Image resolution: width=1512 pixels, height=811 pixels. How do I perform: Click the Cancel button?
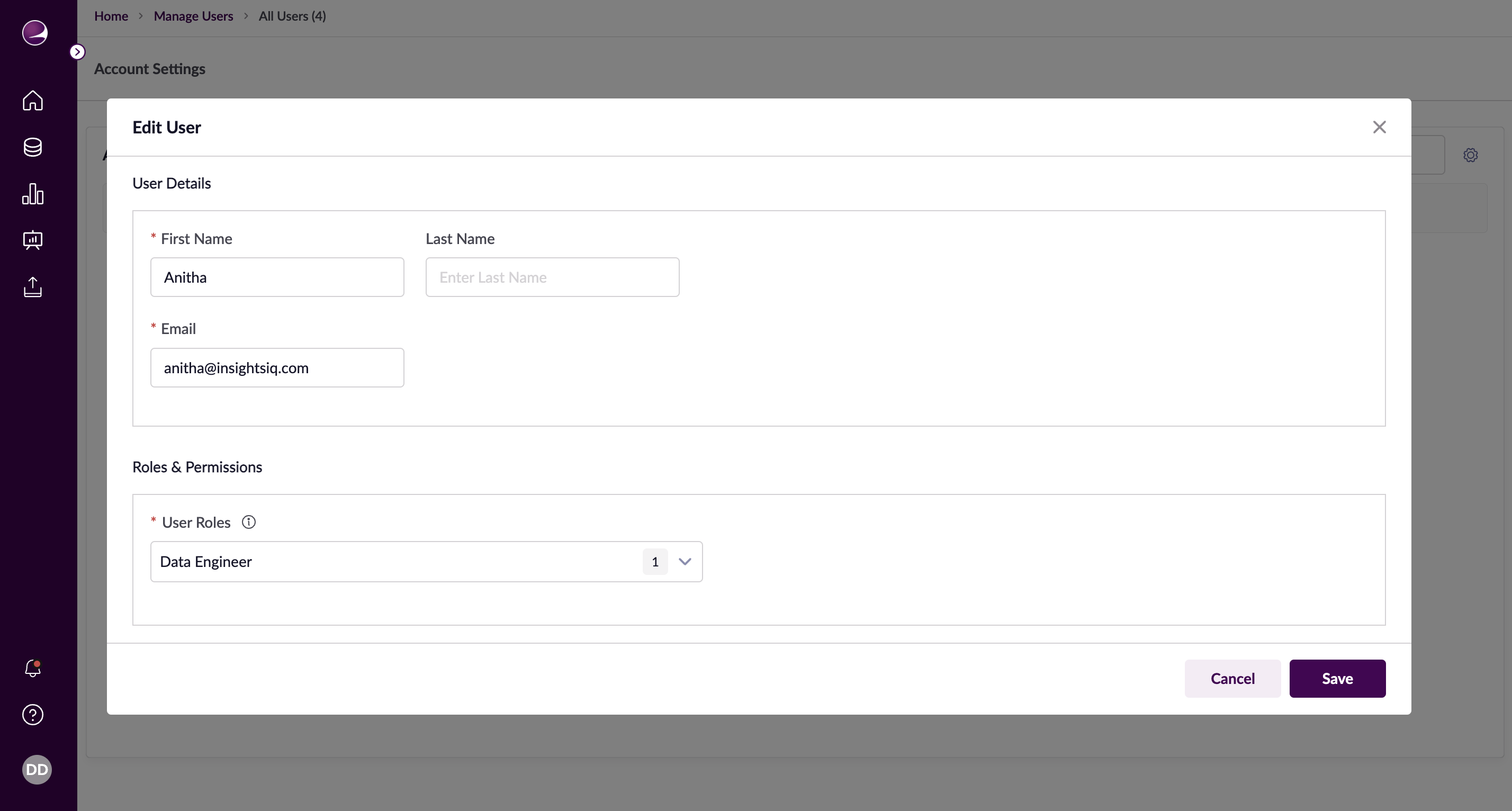tap(1232, 678)
